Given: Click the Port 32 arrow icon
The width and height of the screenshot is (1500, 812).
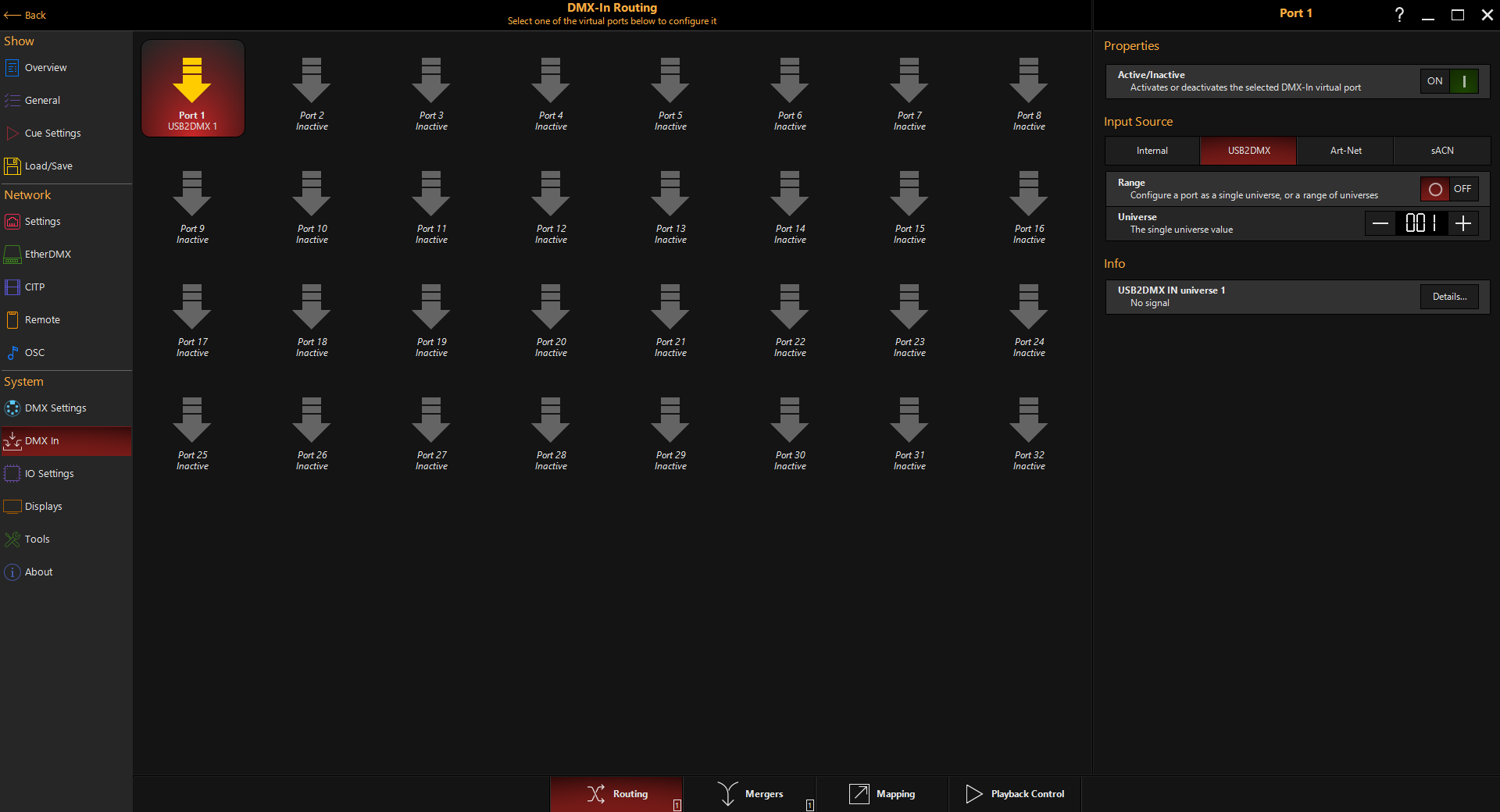Looking at the screenshot, I should (x=1029, y=420).
